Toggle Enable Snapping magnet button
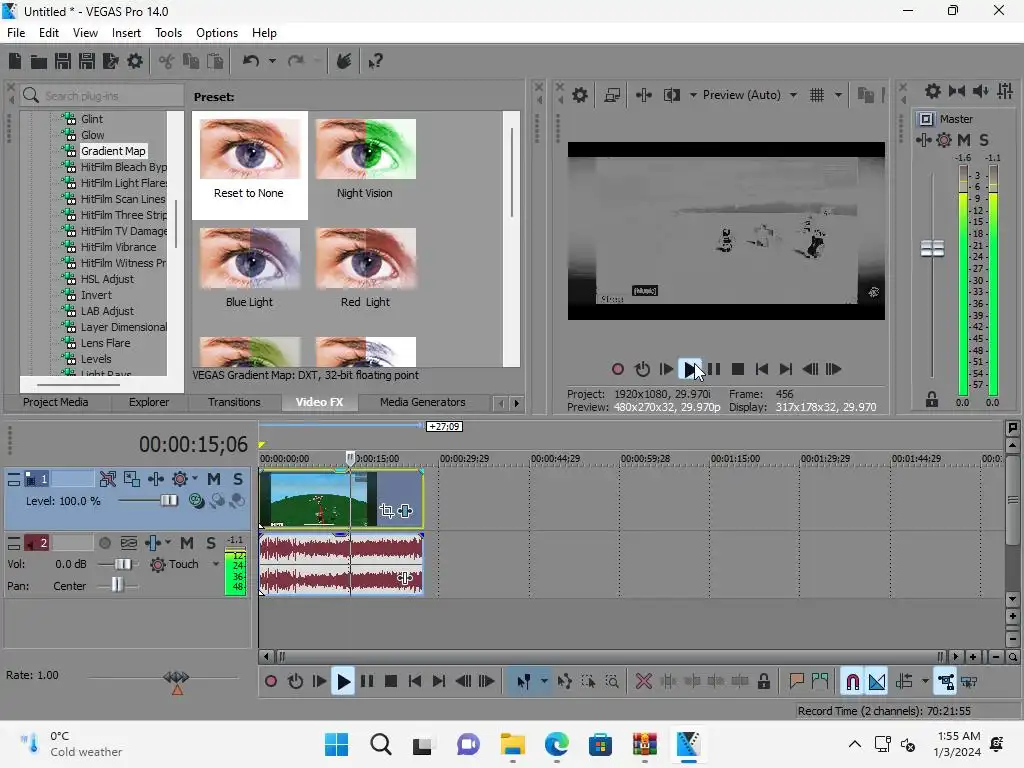1024x768 pixels. tap(852, 682)
